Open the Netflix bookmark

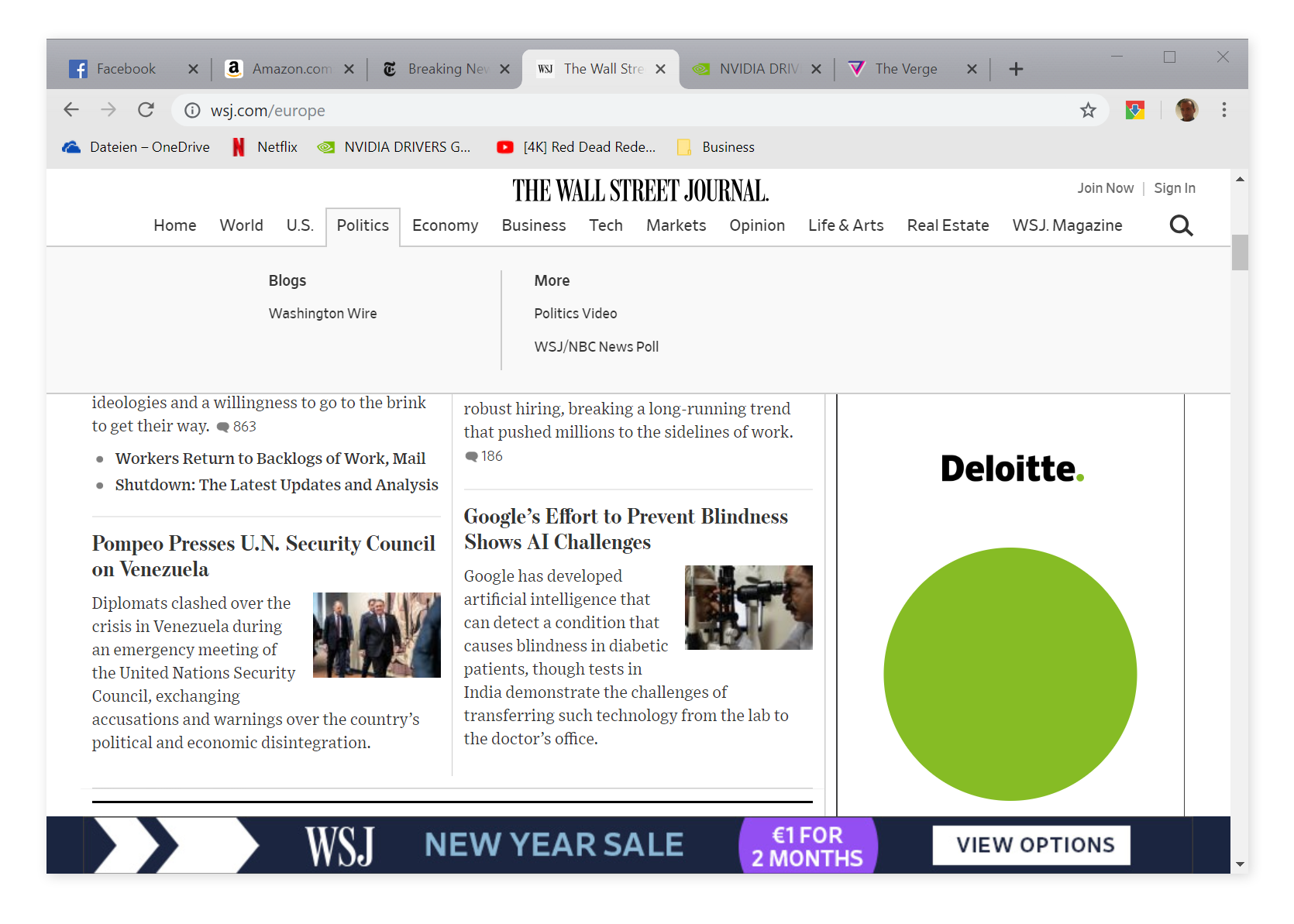point(265,147)
